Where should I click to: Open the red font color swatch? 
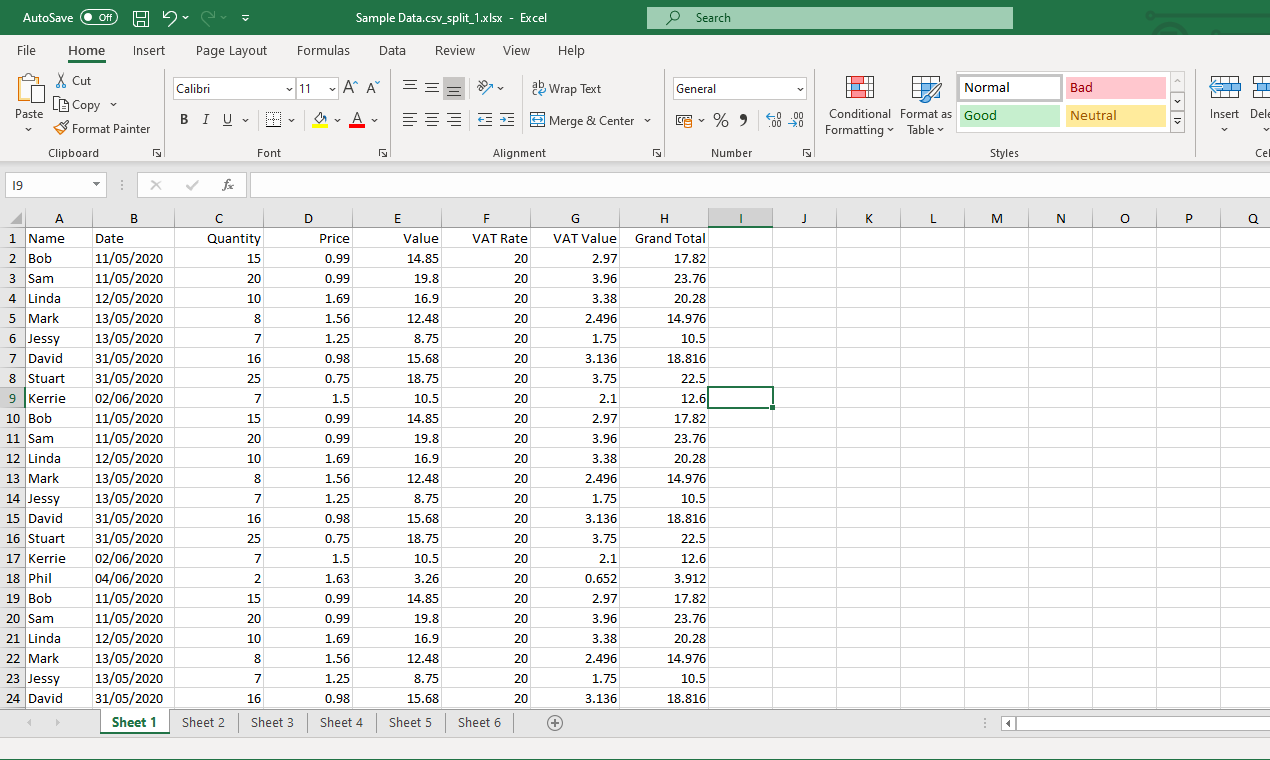[357, 120]
